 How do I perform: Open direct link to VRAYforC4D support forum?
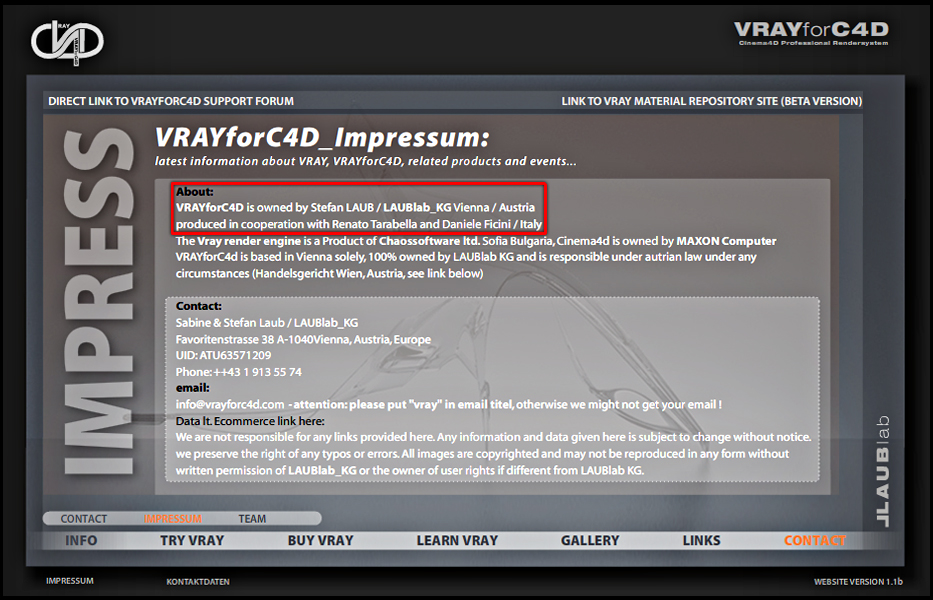point(171,101)
